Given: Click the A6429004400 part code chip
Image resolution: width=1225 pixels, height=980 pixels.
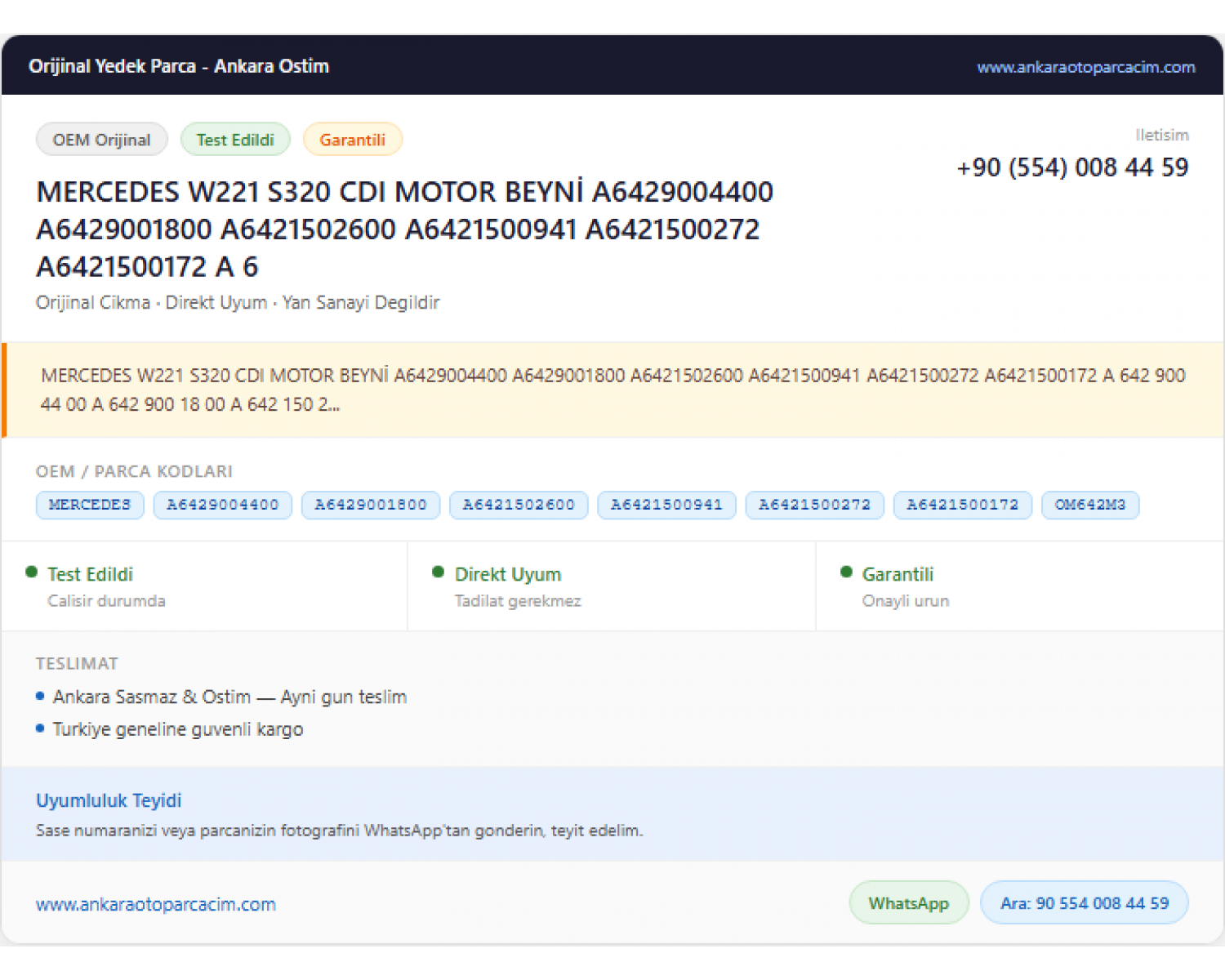Looking at the screenshot, I should 223,505.
